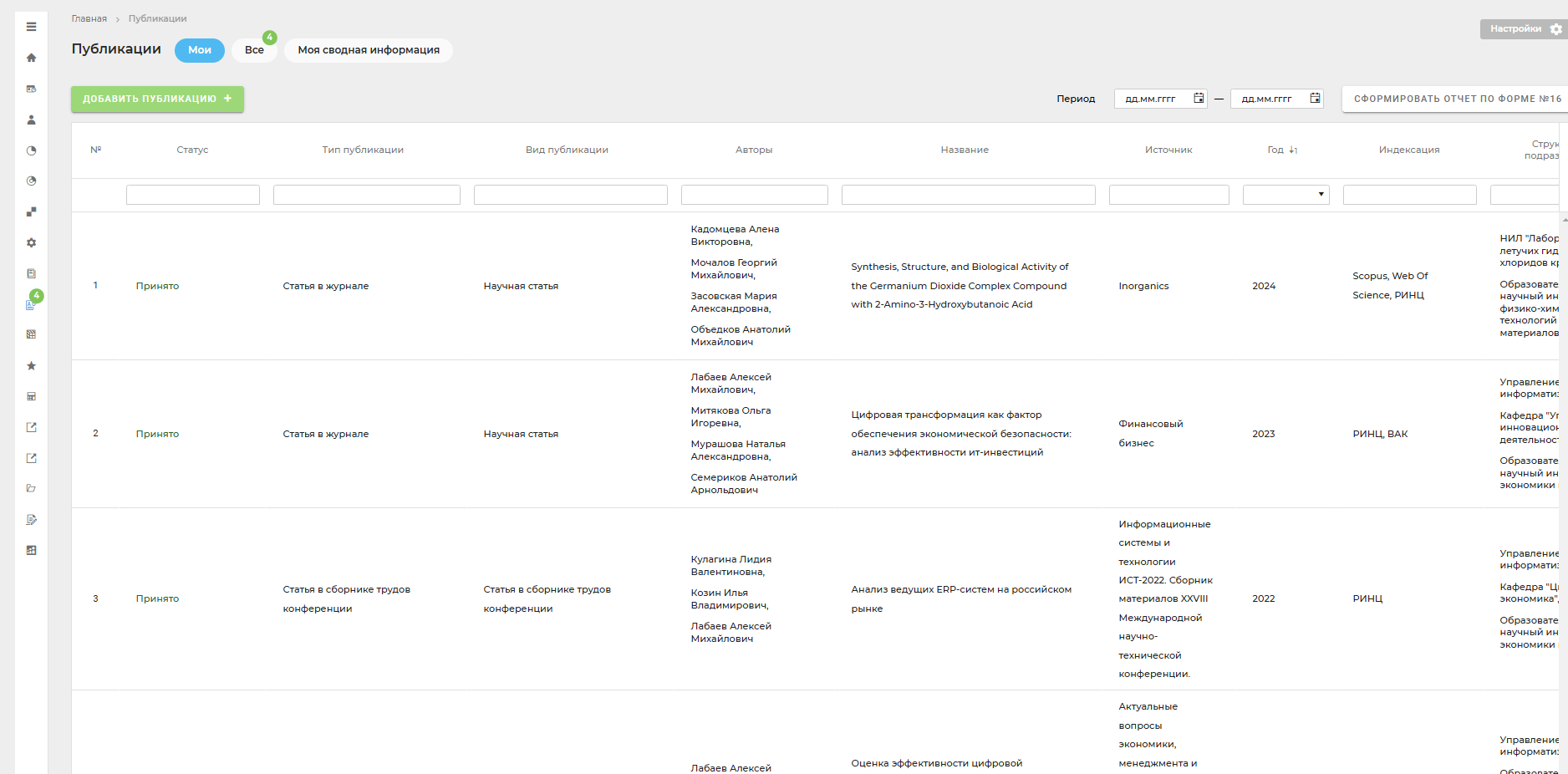1568x774 pixels.
Task: Open pie chart icon directly below person icon
Action: [31, 150]
